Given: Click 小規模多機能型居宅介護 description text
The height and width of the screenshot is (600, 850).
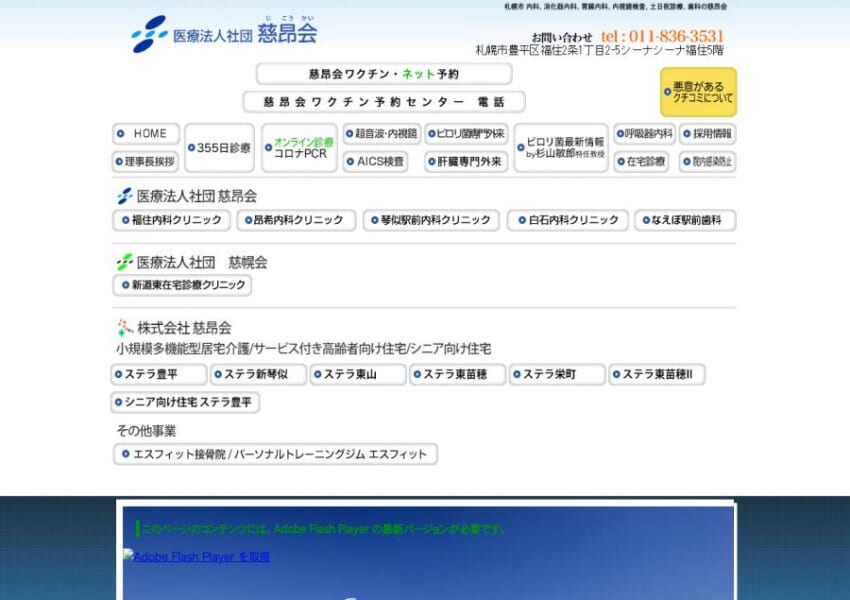Looking at the screenshot, I should tap(304, 349).
